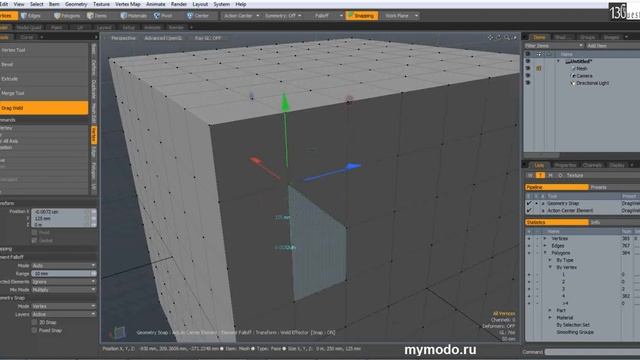Image resolution: width=640 pixels, height=360 pixels.
Task: Click the viewport rotate icon
Action: point(498,38)
